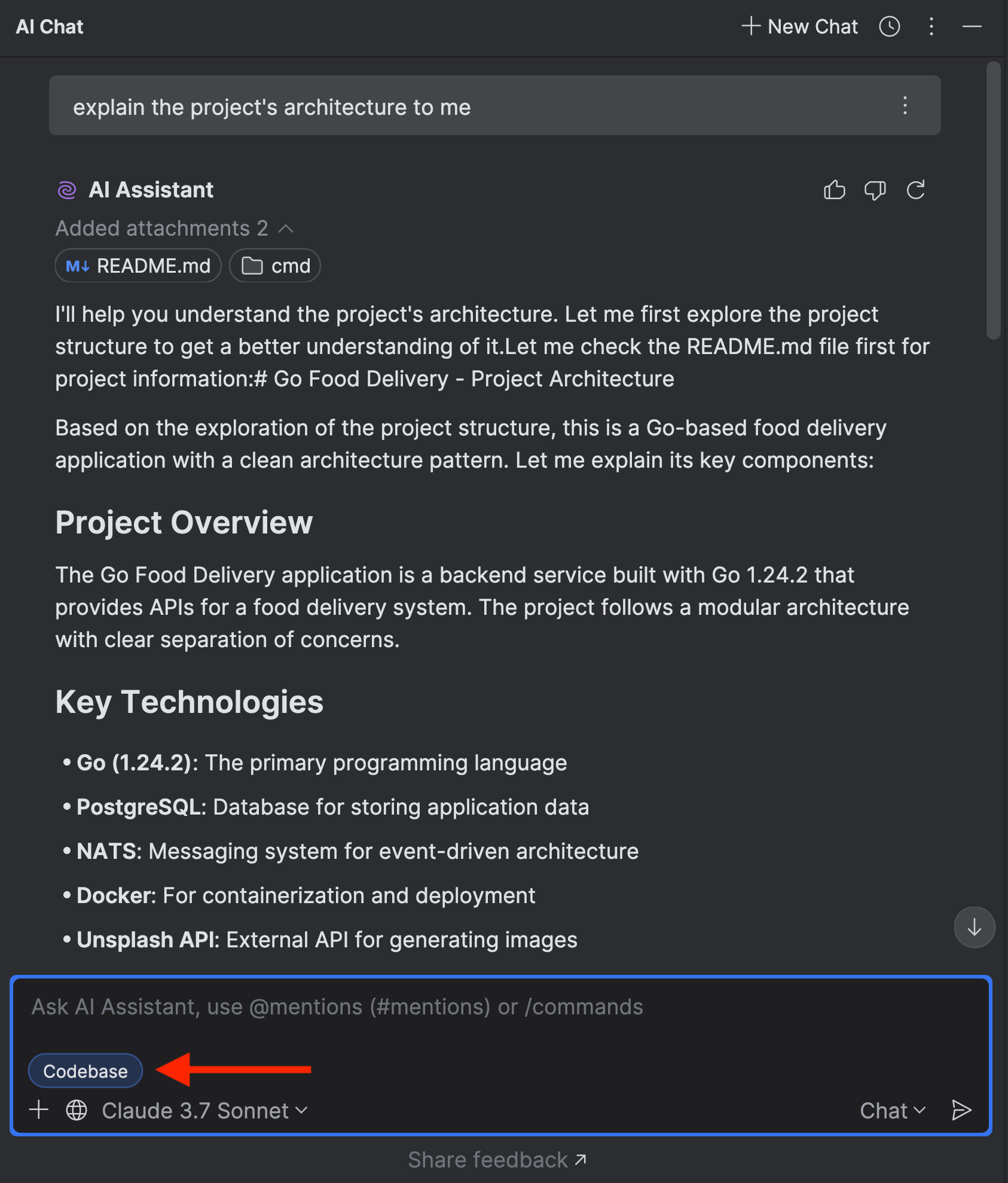Toggle web search globe icon
Image resolution: width=1008 pixels, height=1183 pixels.
coord(77,1110)
